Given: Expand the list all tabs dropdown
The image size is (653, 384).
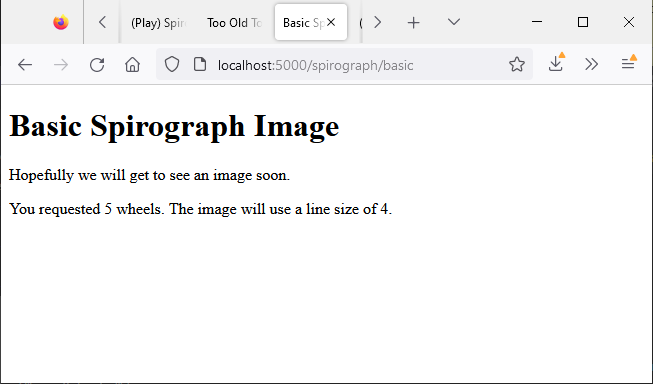Looking at the screenshot, I should click(x=454, y=22).
